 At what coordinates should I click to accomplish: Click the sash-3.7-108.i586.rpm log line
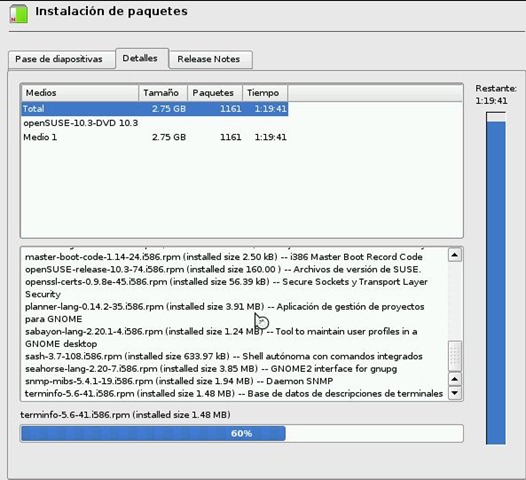point(224,356)
